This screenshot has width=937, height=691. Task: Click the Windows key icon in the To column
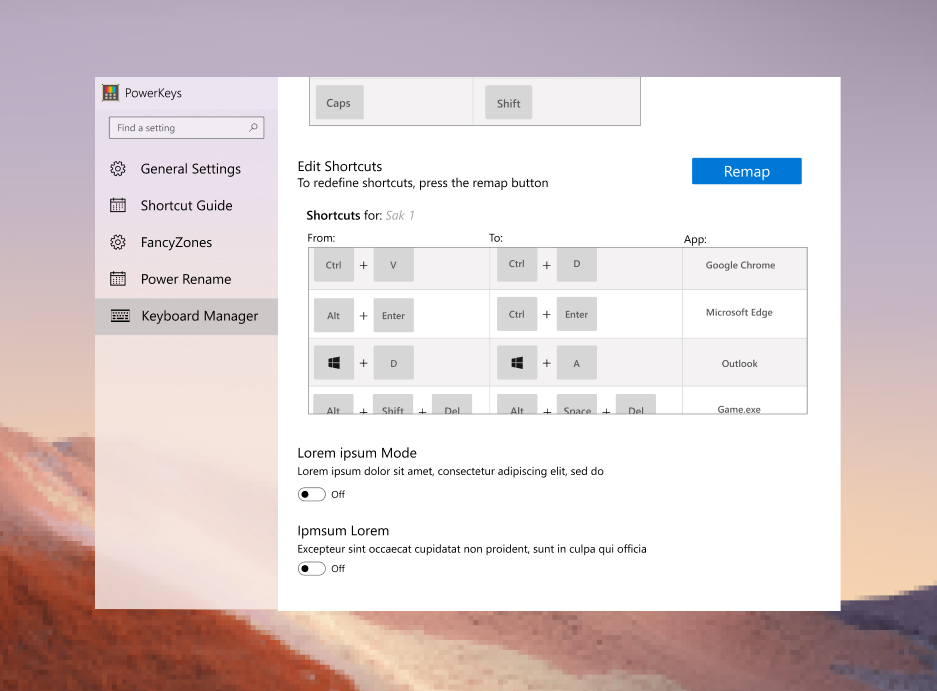click(x=517, y=362)
